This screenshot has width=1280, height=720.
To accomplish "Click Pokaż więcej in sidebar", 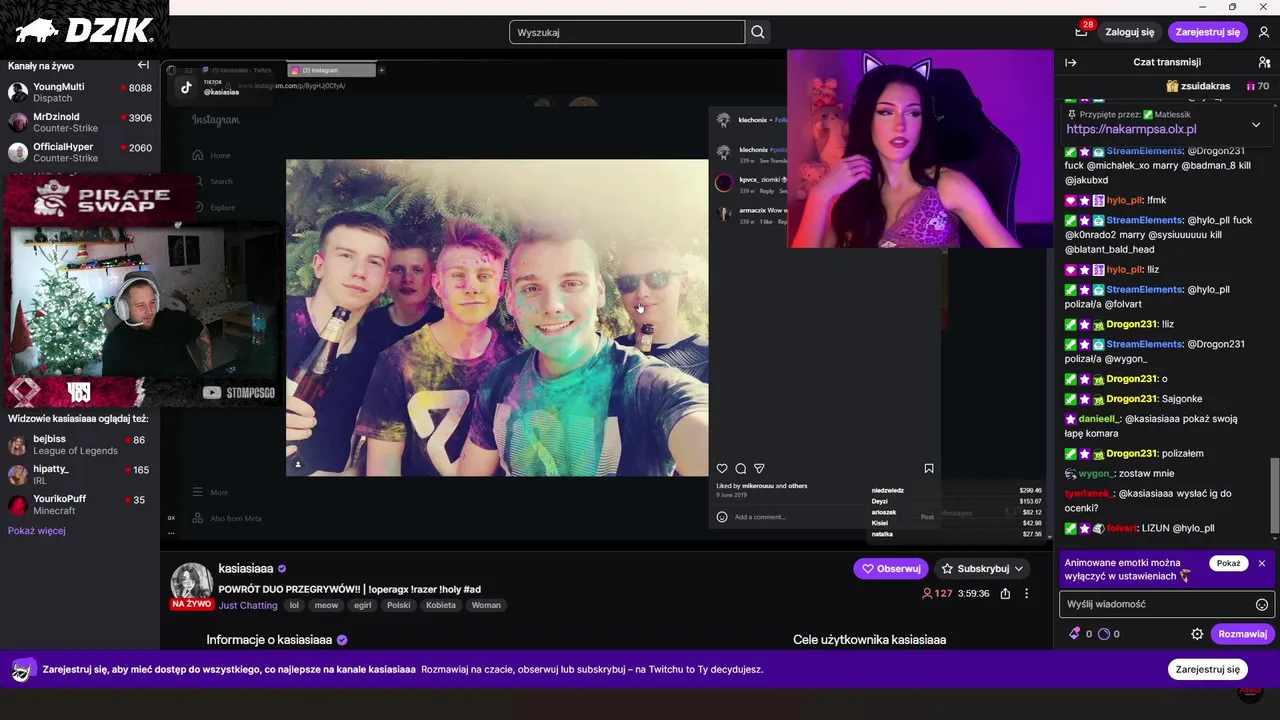I will (37, 531).
